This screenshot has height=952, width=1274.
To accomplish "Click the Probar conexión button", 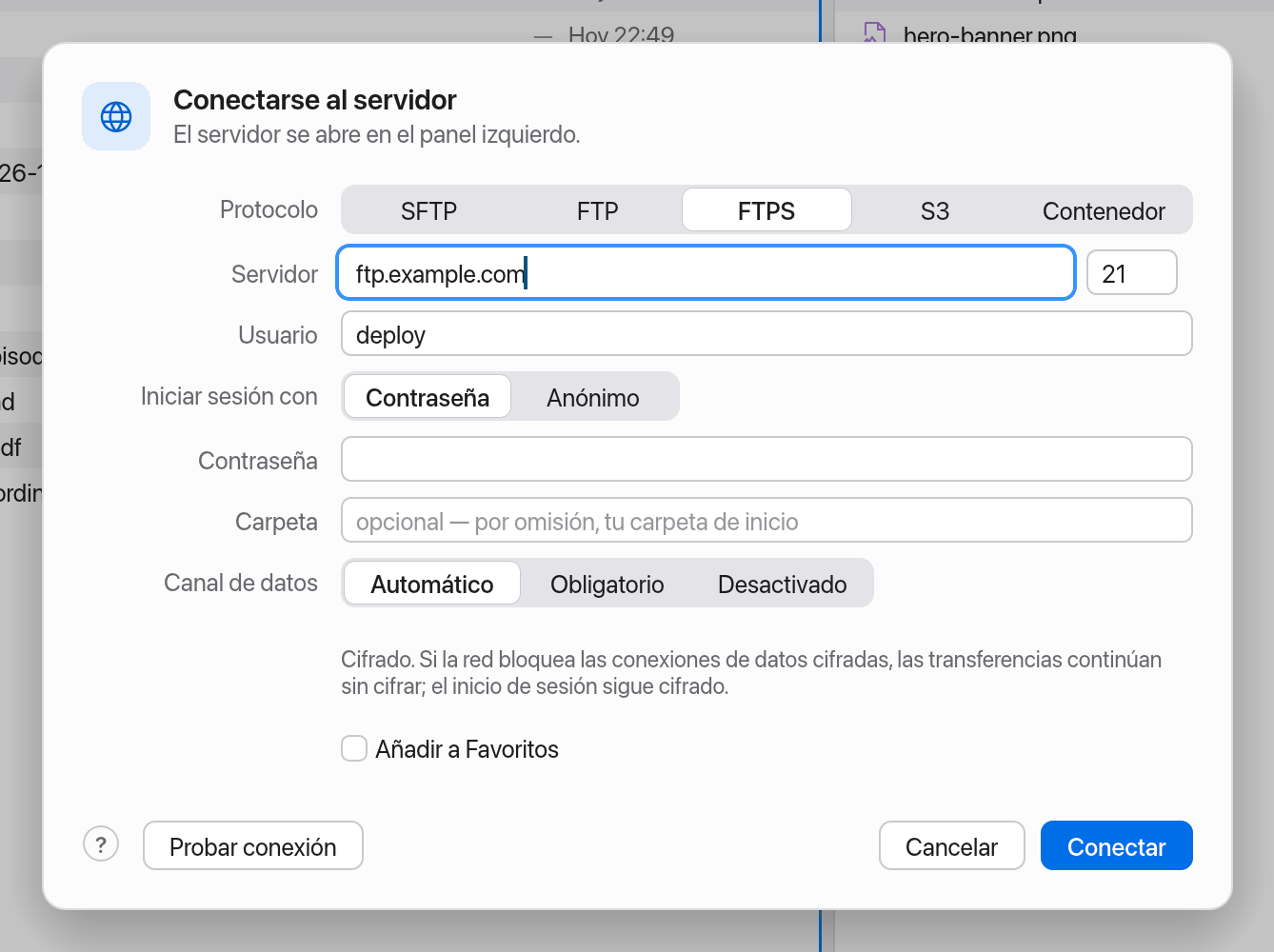I will (253, 845).
